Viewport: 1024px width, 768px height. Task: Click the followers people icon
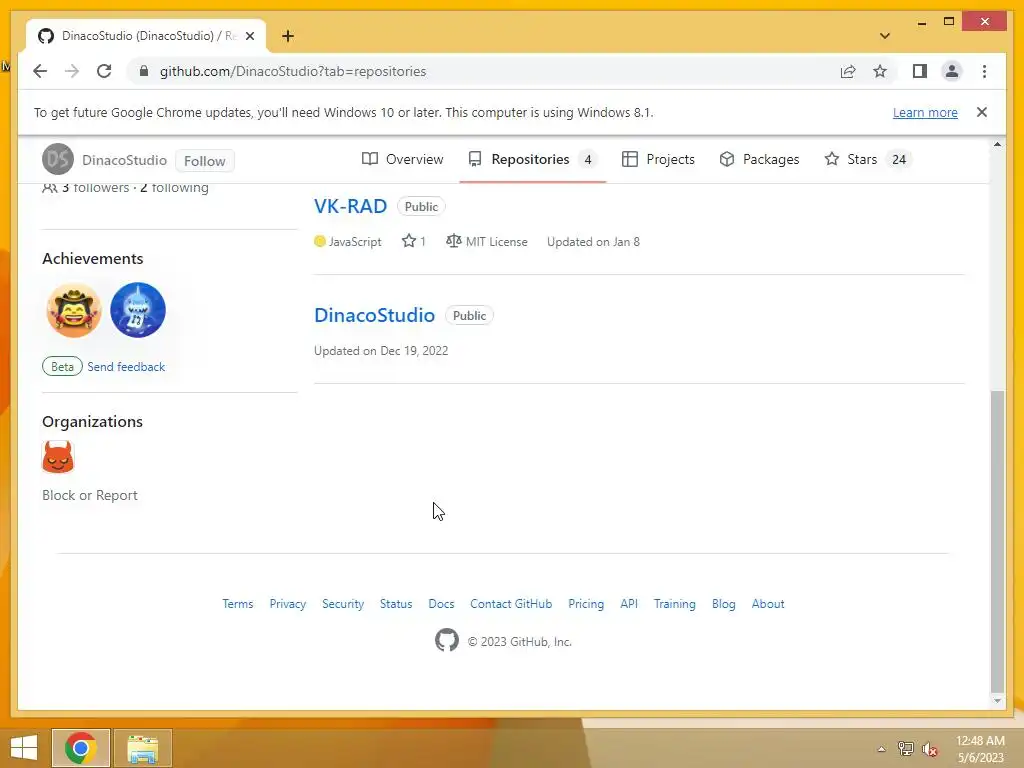pos(50,188)
